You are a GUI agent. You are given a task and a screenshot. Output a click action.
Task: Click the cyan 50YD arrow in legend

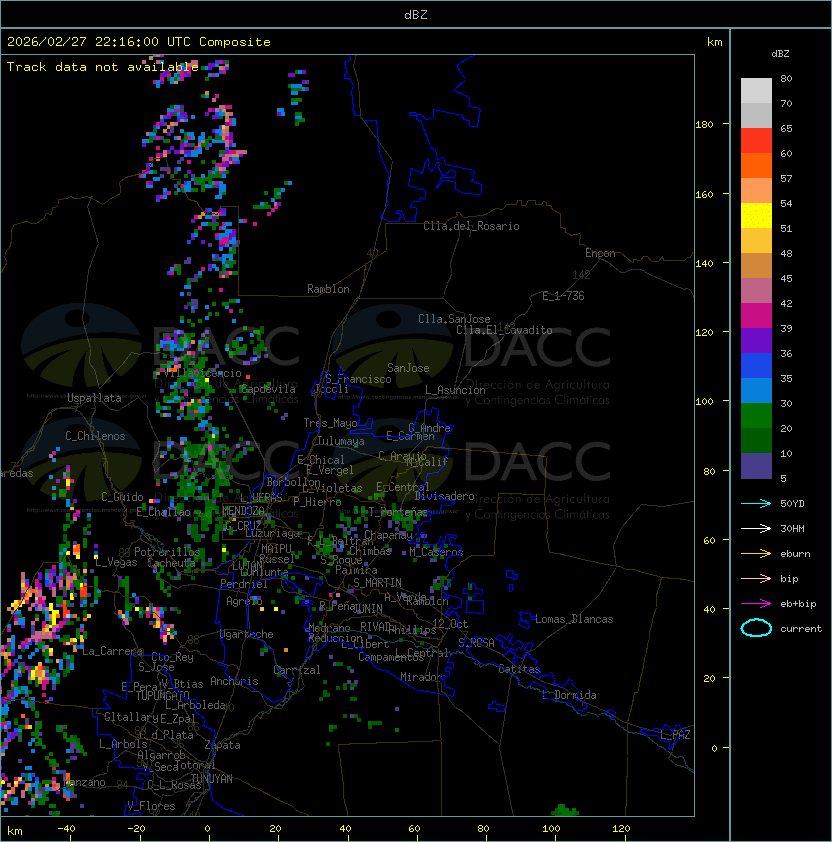(756, 503)
